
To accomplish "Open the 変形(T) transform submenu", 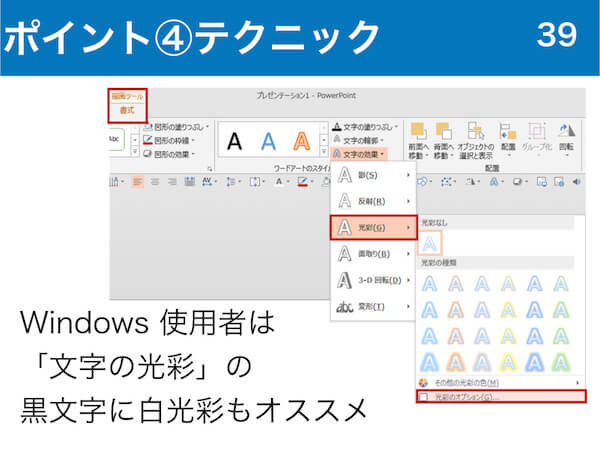I will [373, 307].
